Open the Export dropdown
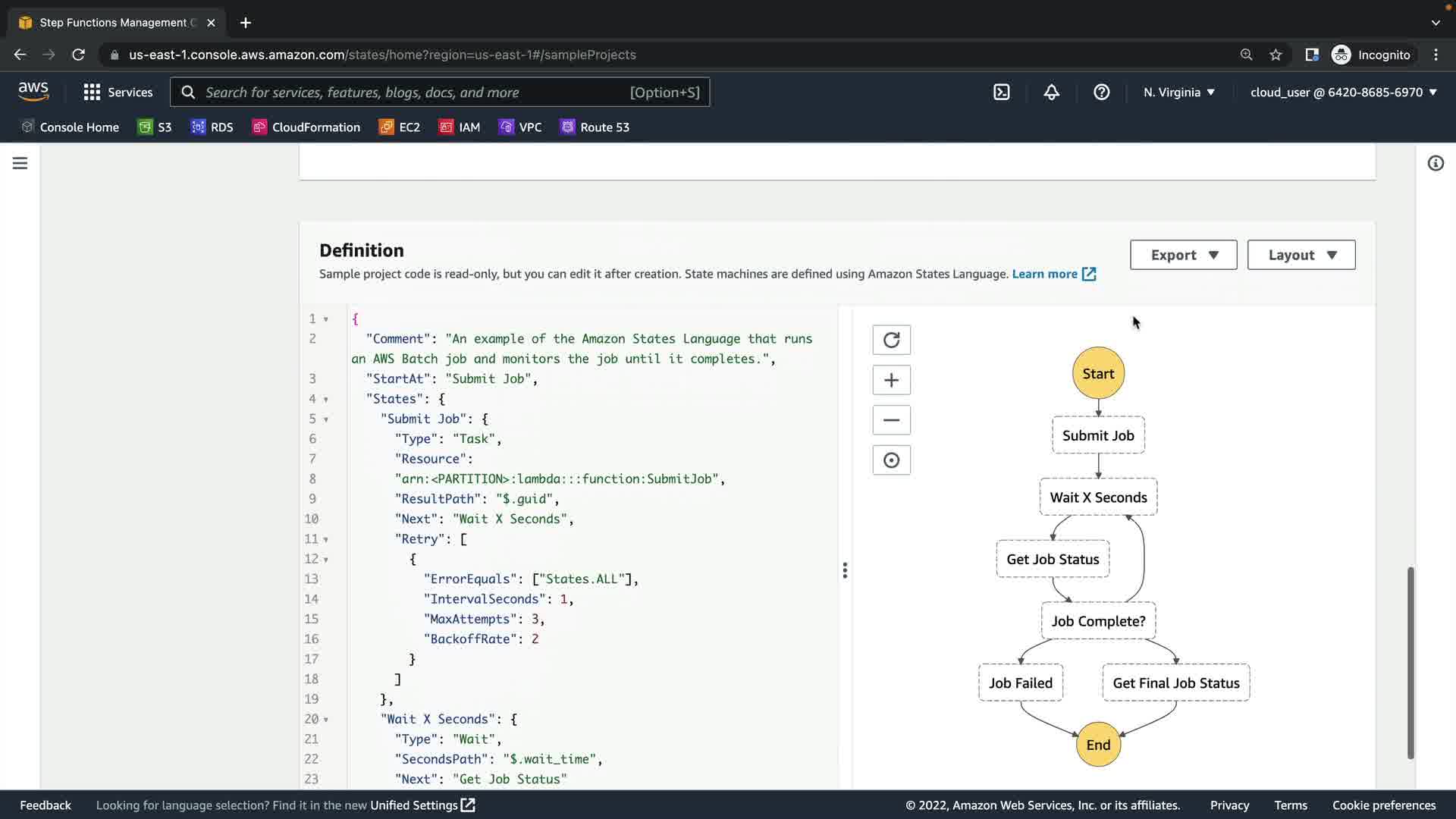Image resolution: width=1456 pixels, height=819 pixels. click(x=1183, y=255)
